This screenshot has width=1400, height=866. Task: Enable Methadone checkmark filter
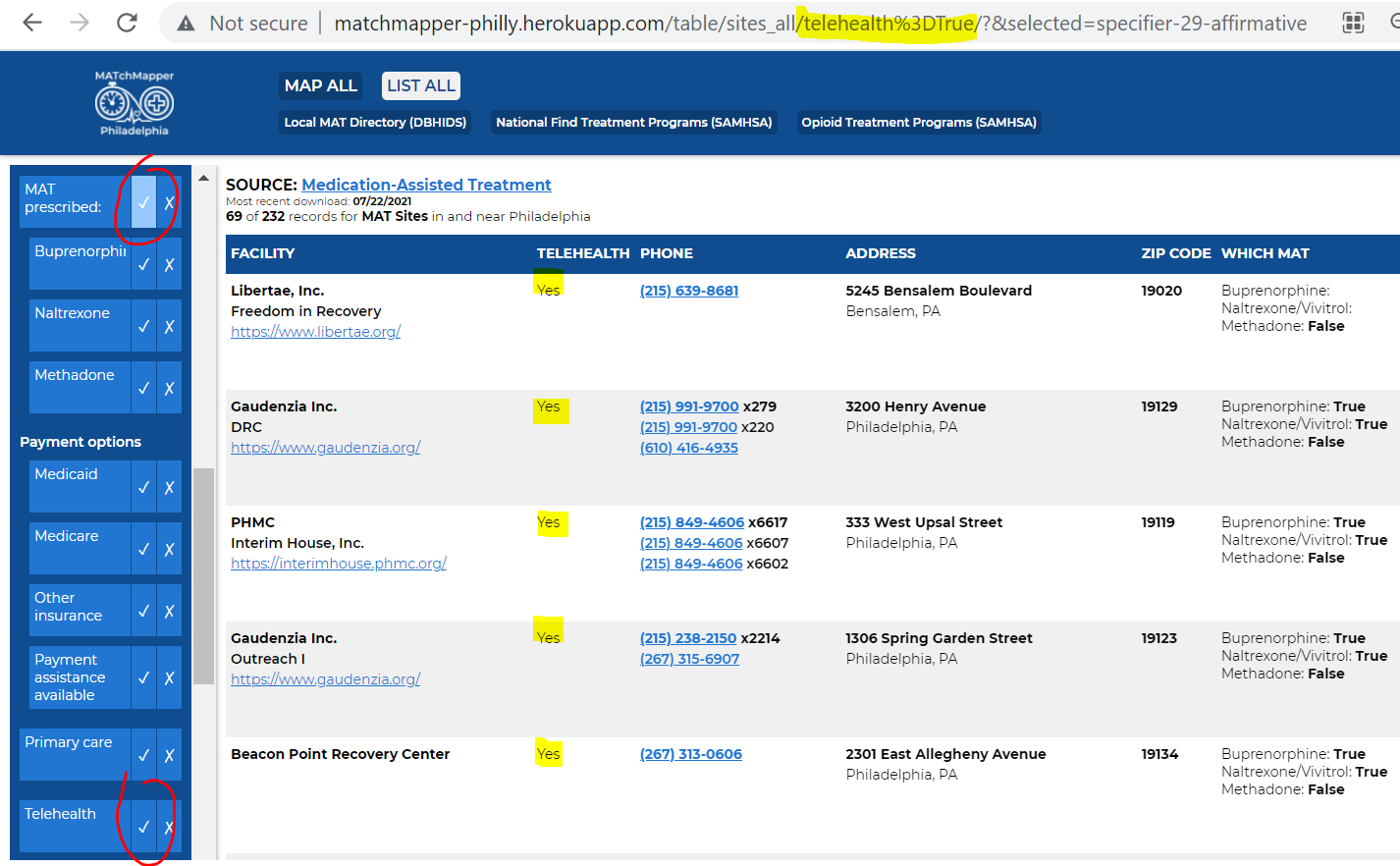[x=143, y=388]
